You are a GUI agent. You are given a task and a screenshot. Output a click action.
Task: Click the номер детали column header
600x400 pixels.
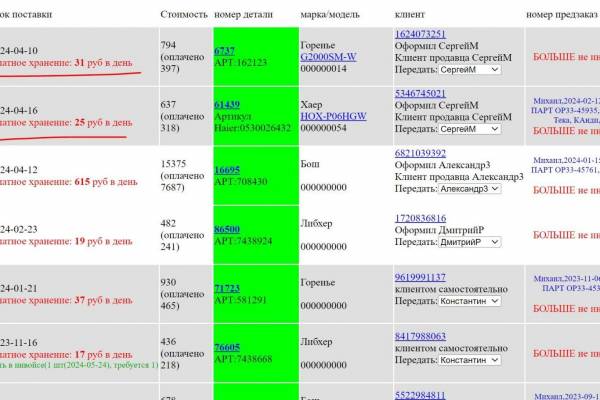[x=243, y=15]
